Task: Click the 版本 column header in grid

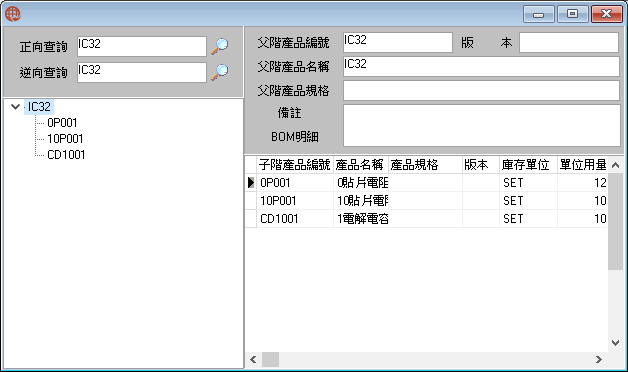Action: click(x=481, y=165)
